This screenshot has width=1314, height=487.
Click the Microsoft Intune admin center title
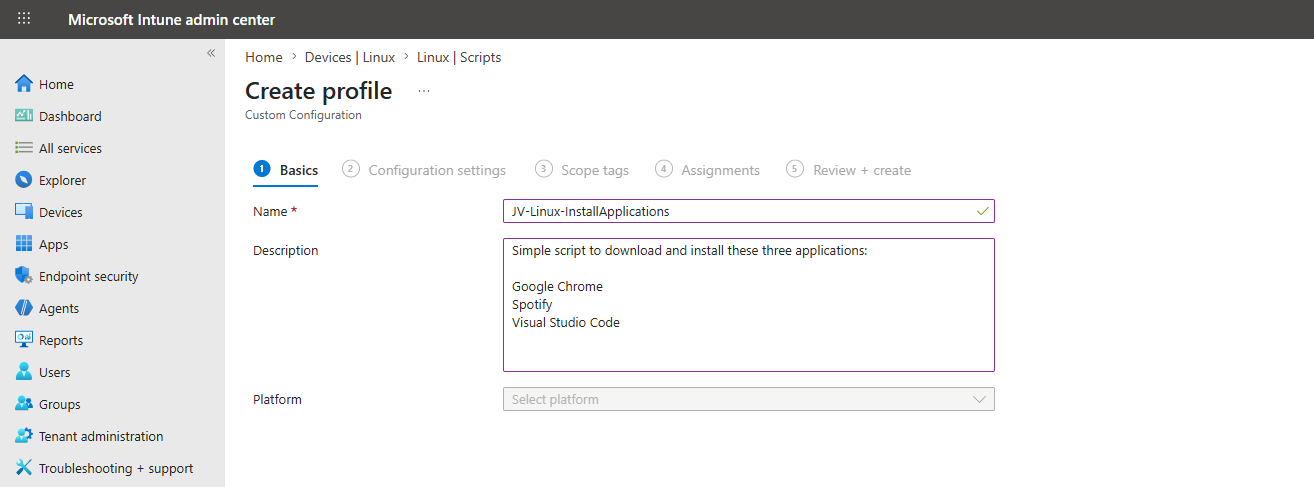click(171, 19)
